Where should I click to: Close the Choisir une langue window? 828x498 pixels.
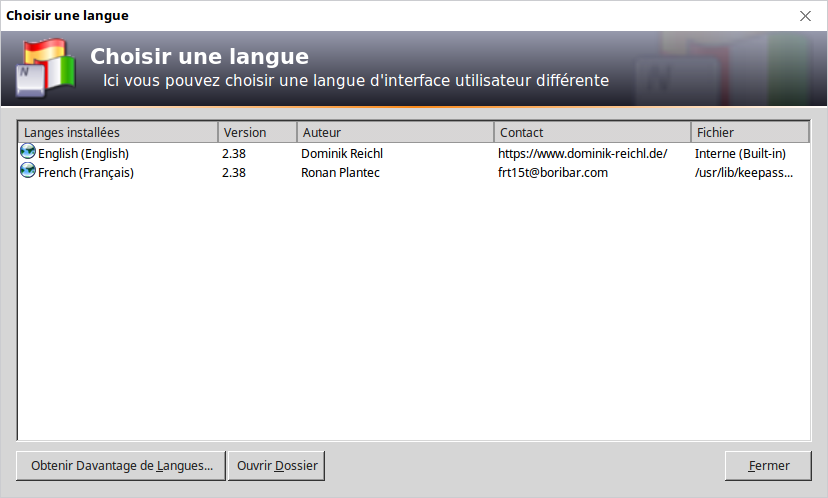coord(805,16)
